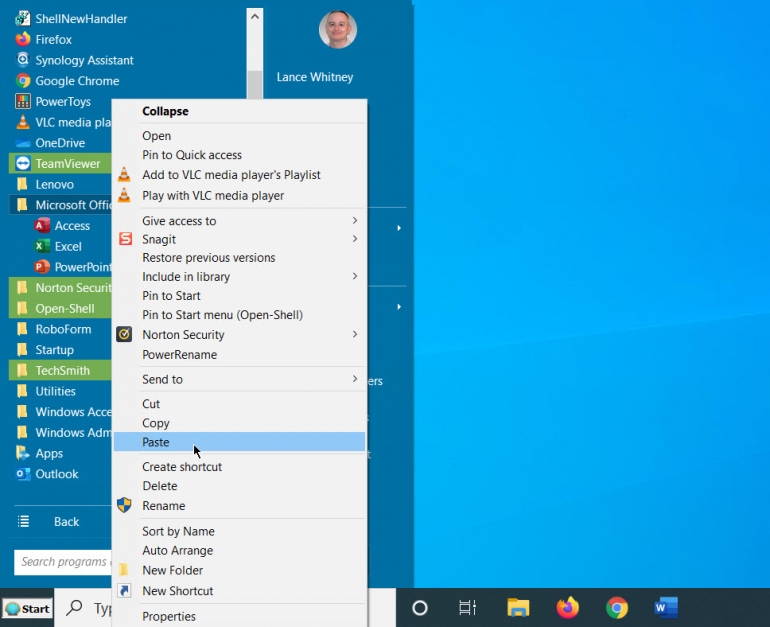This screenshot has height=627, width=770.
Task: Open the Synology Assistant program entry
Action: [x=84, y=60]
